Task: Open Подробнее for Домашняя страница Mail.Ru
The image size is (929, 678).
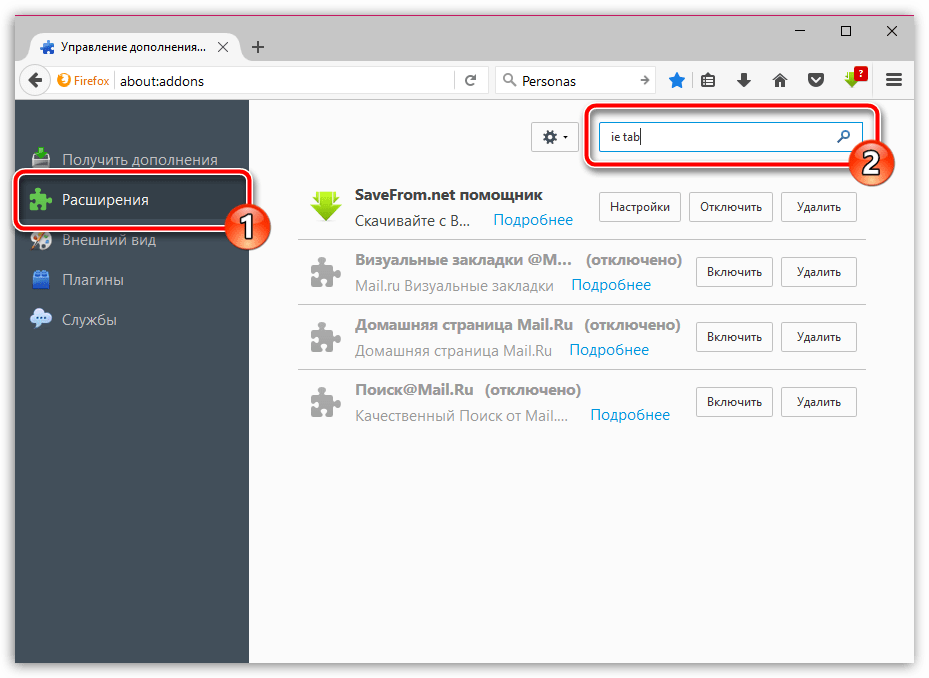Action: (609, 351)
